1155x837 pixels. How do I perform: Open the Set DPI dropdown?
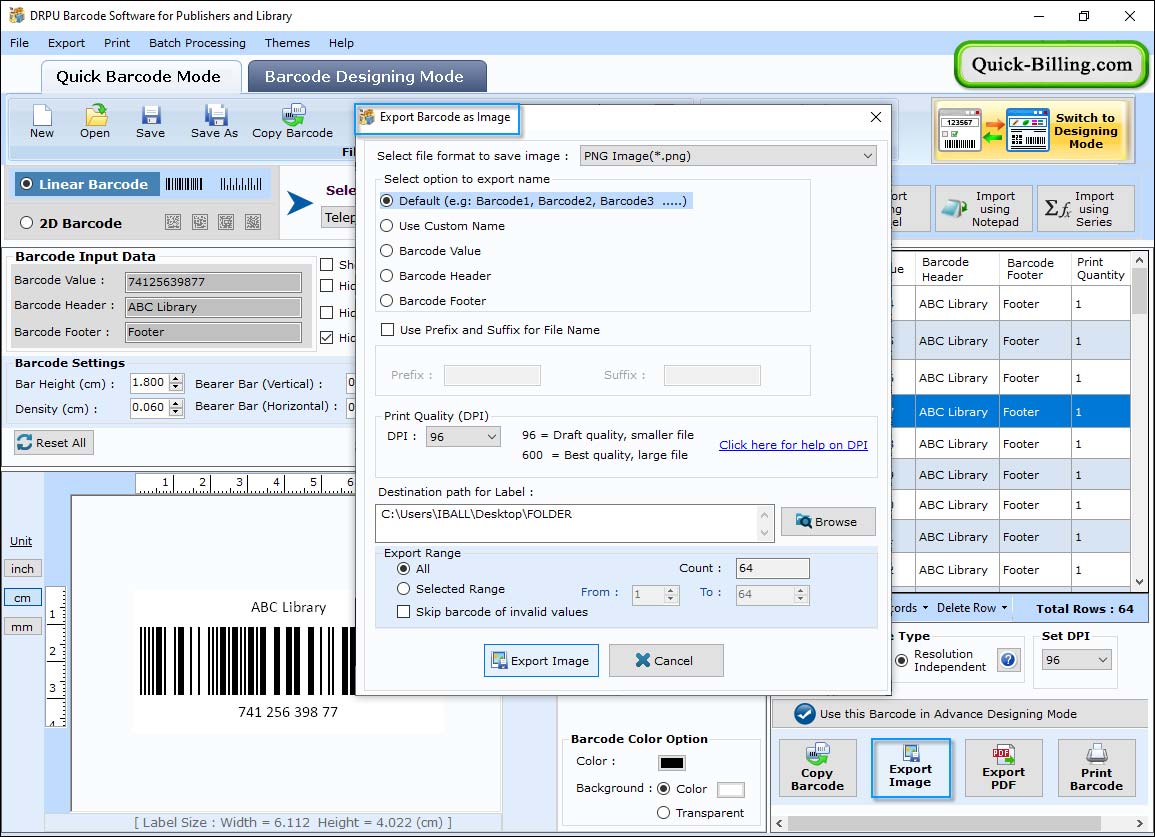coord(1076,659)
